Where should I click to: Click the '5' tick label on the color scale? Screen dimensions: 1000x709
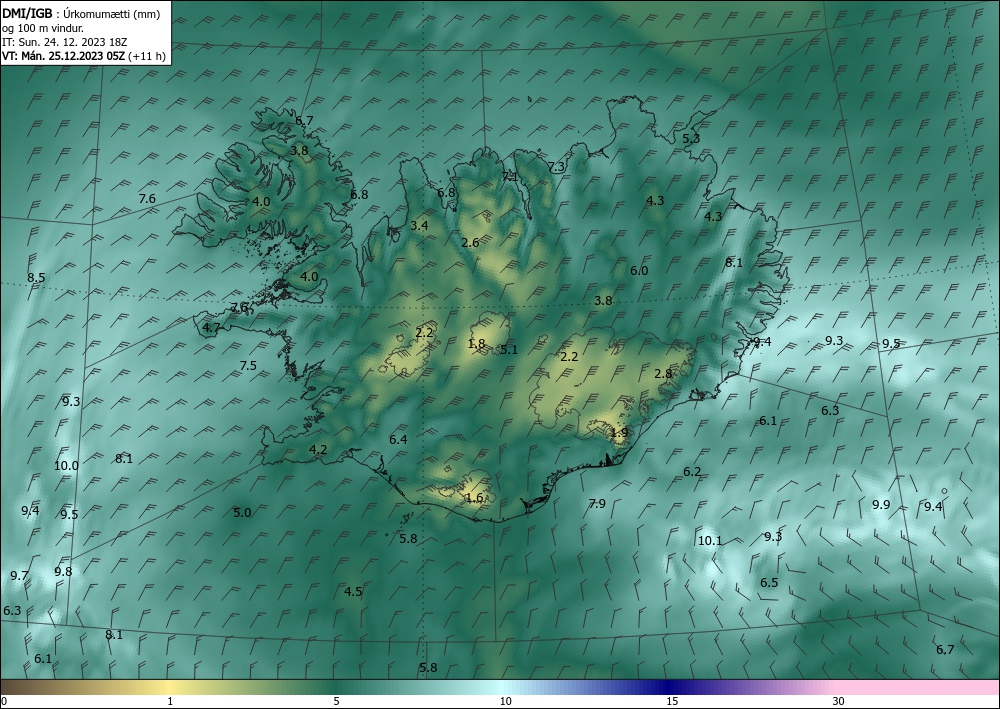click(336, 701)
